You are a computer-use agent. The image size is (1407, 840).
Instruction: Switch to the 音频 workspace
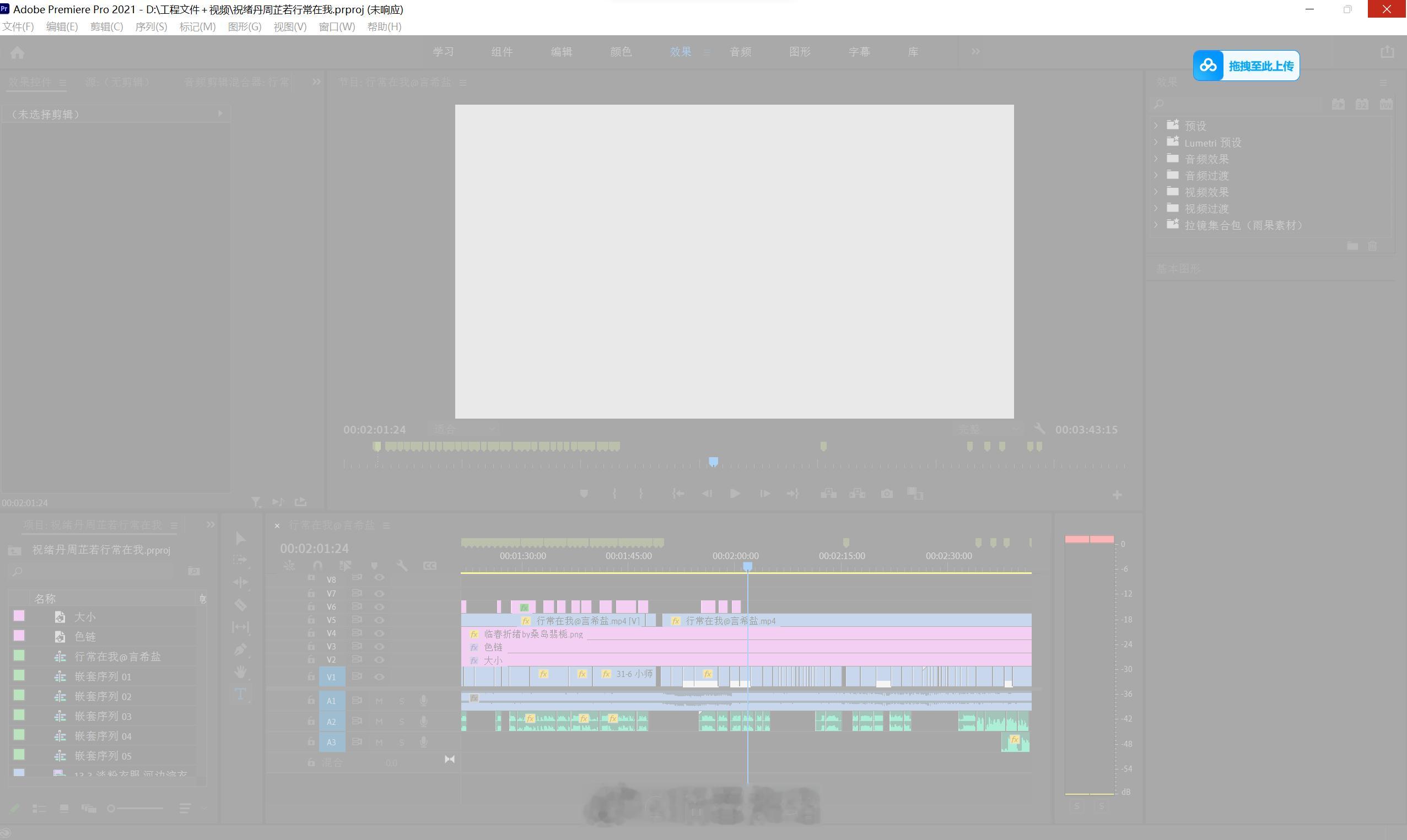[740, 52]
